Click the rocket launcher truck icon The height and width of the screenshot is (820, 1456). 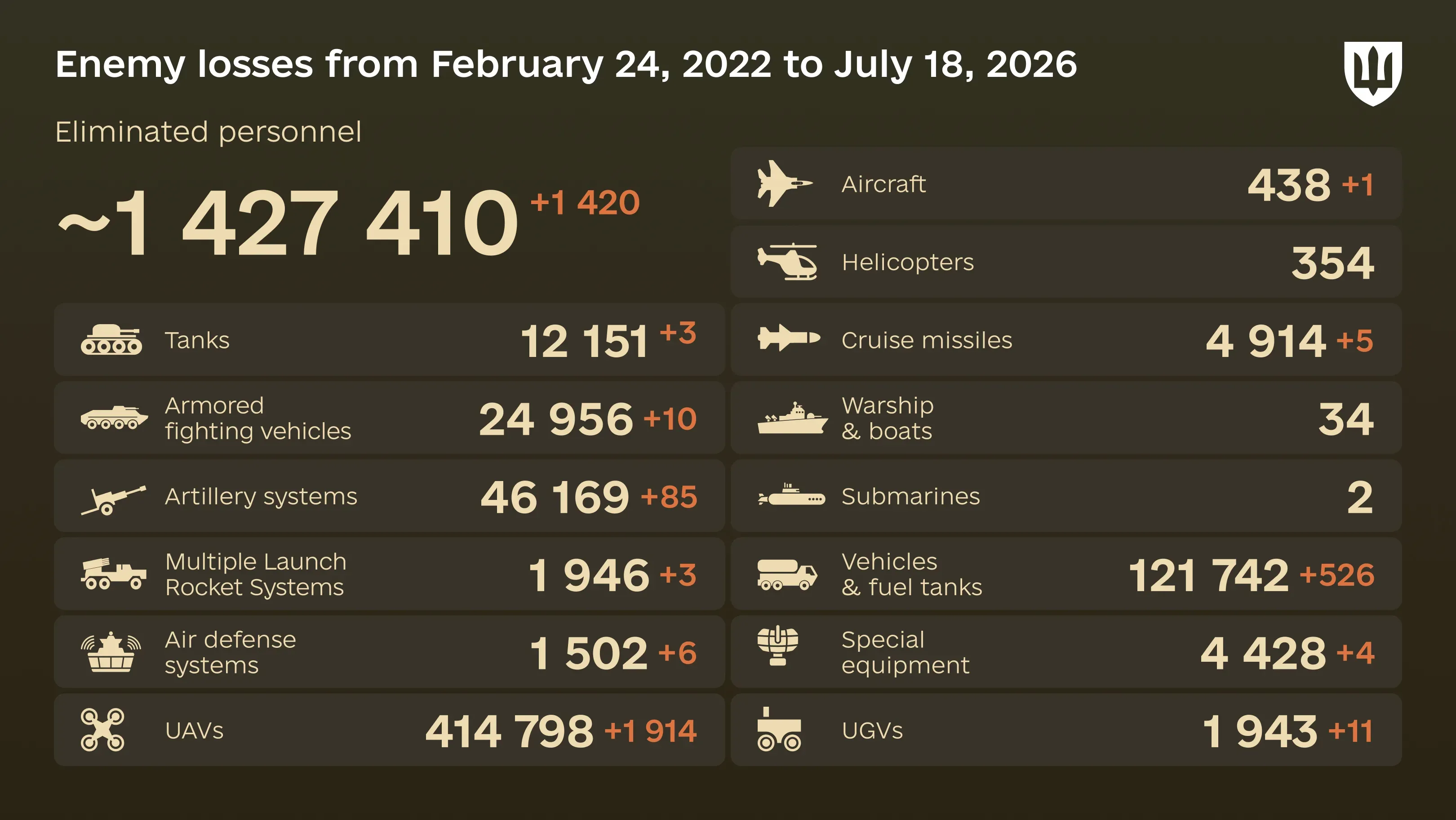pos(113,574)
